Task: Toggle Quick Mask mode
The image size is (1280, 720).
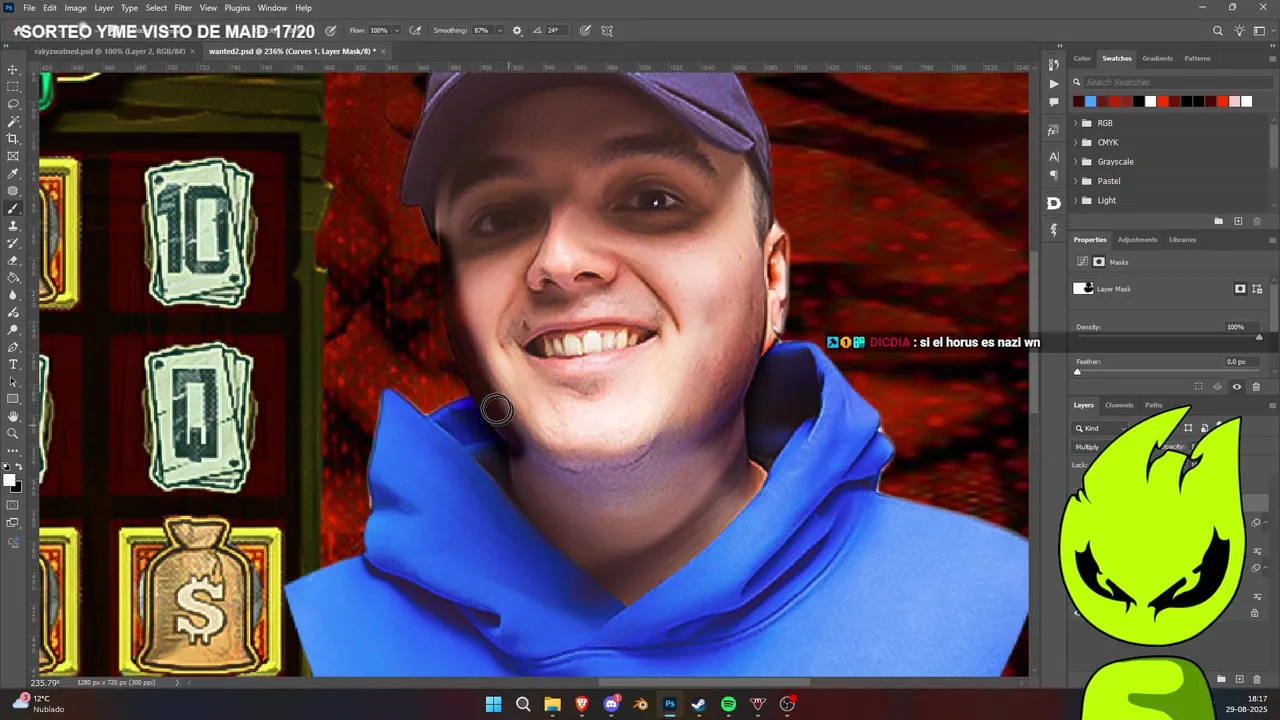Action: [x=13, y=505]
